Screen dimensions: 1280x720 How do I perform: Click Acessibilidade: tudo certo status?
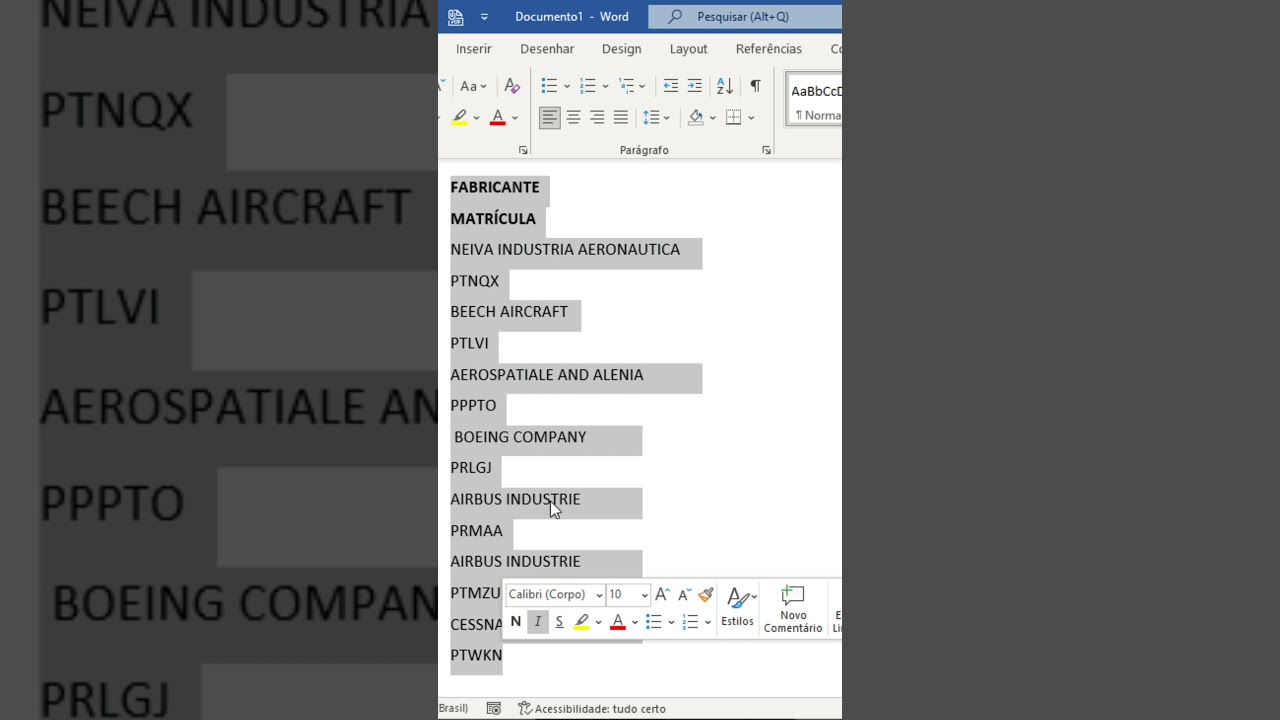click(x=592, y=709)
